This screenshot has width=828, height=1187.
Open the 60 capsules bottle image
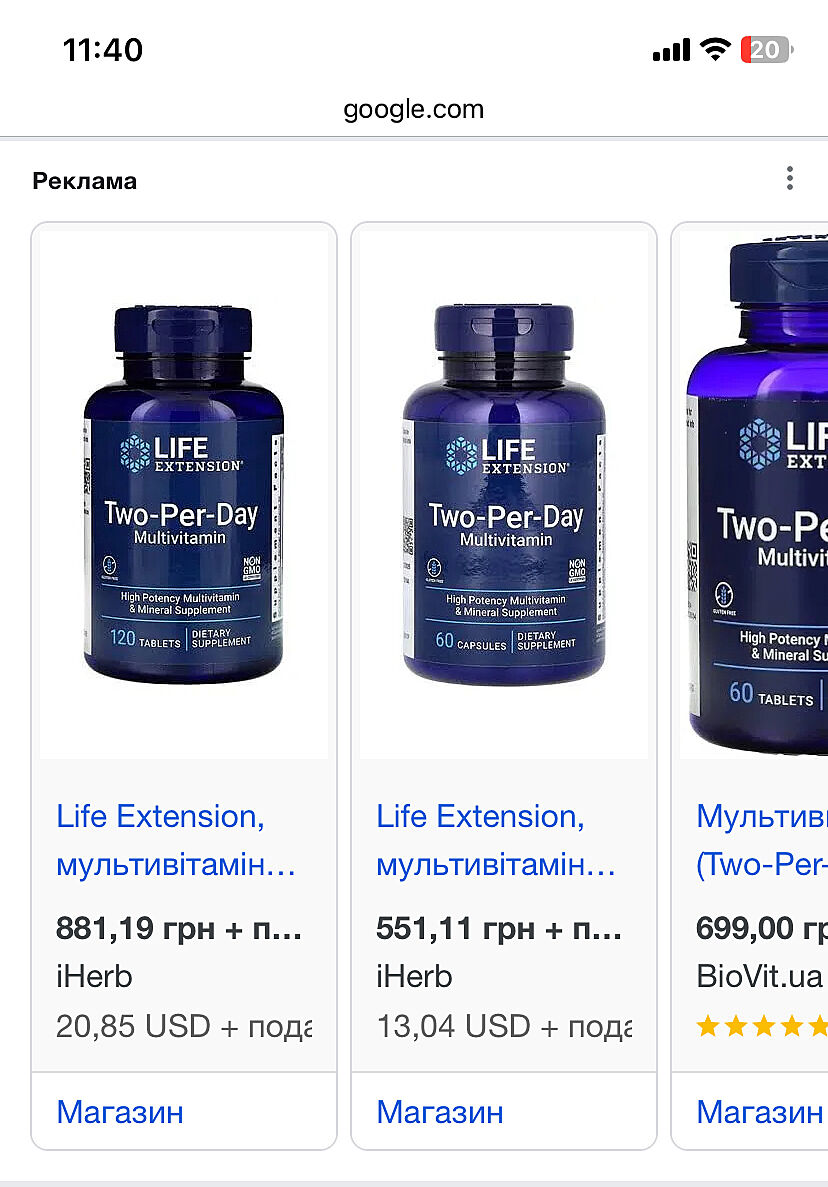click(504, 494)
